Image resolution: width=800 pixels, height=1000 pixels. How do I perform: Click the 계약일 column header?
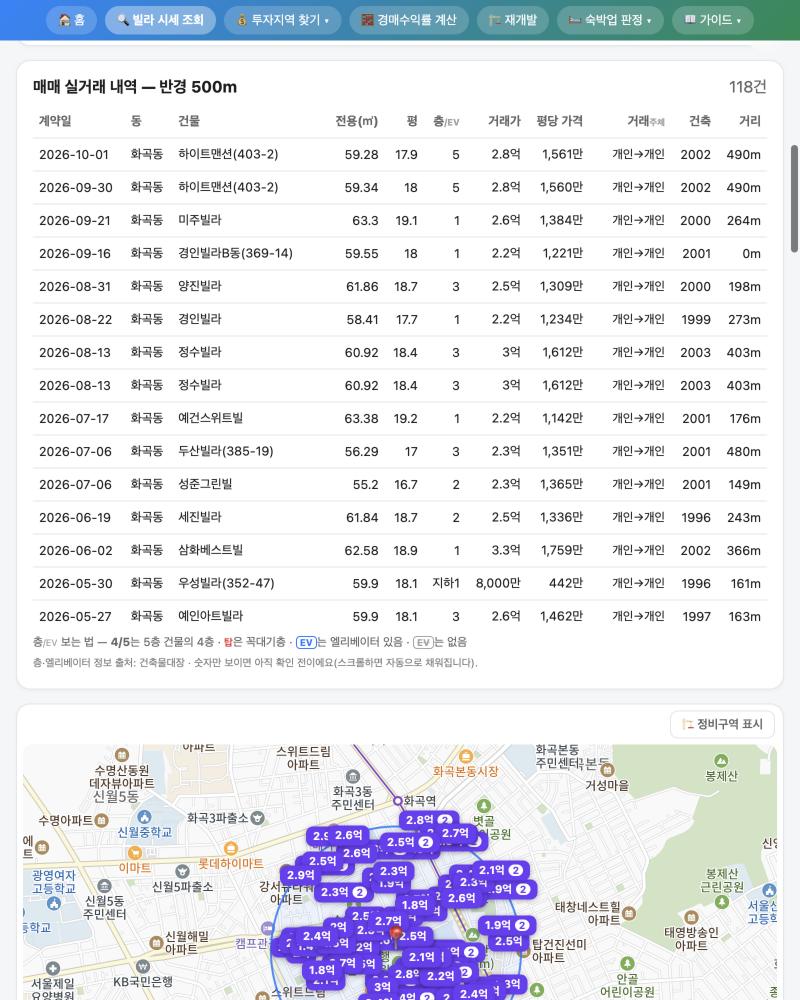(55, 121)
